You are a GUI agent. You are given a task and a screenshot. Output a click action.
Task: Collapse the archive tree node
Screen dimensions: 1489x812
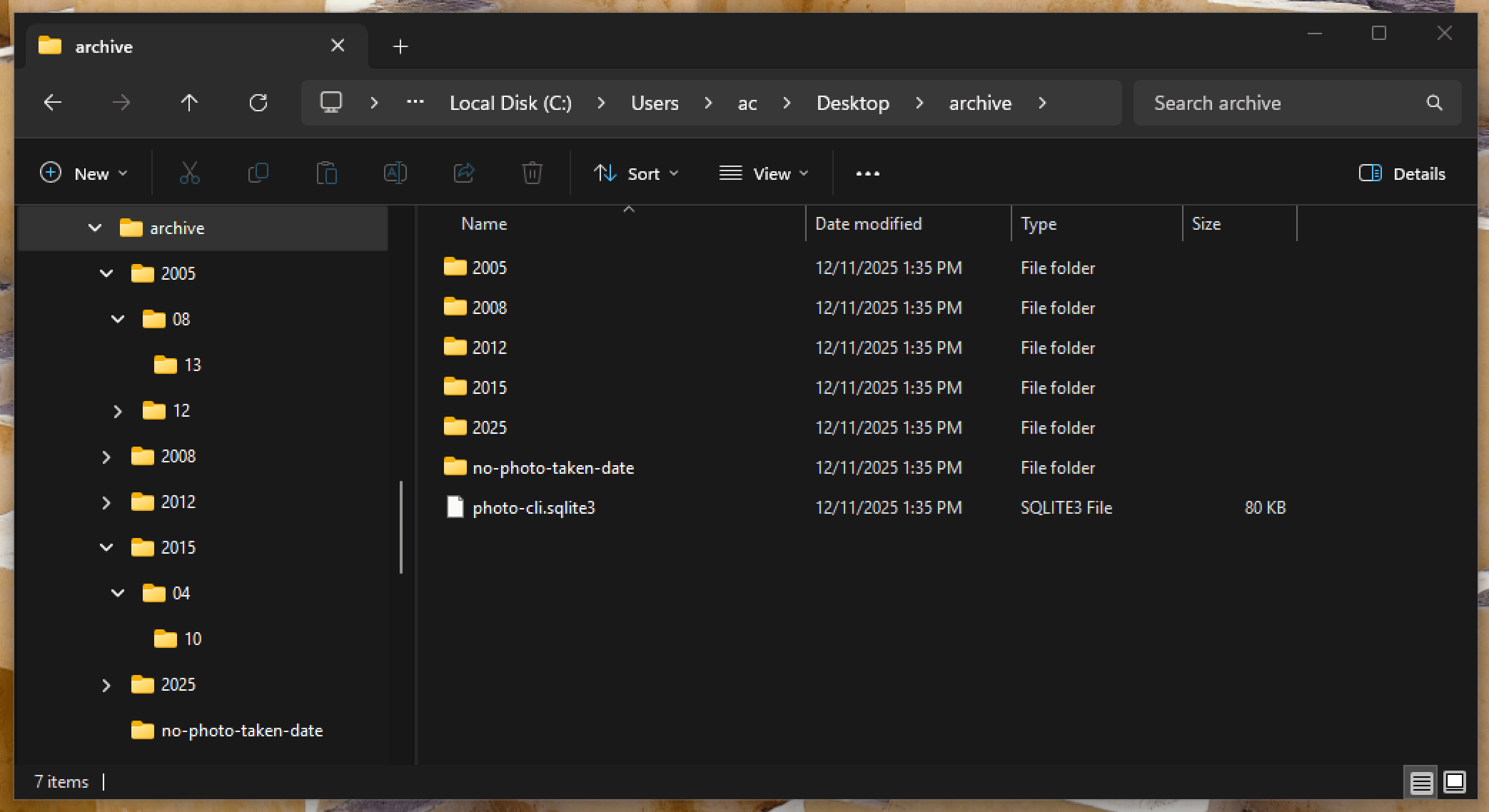[95, 228]
